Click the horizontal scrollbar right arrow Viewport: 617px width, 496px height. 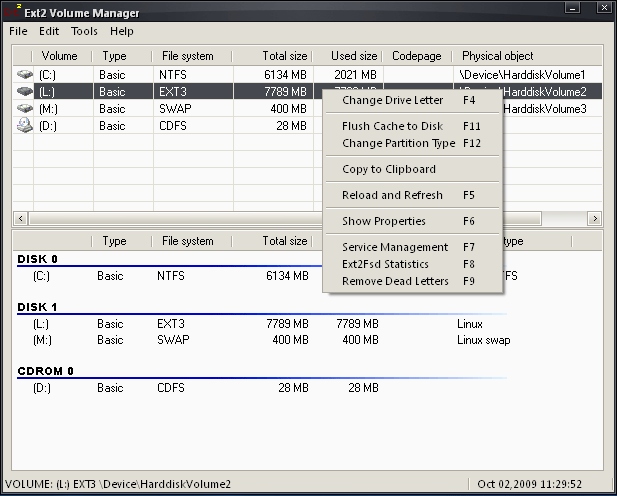pos(595,218)
